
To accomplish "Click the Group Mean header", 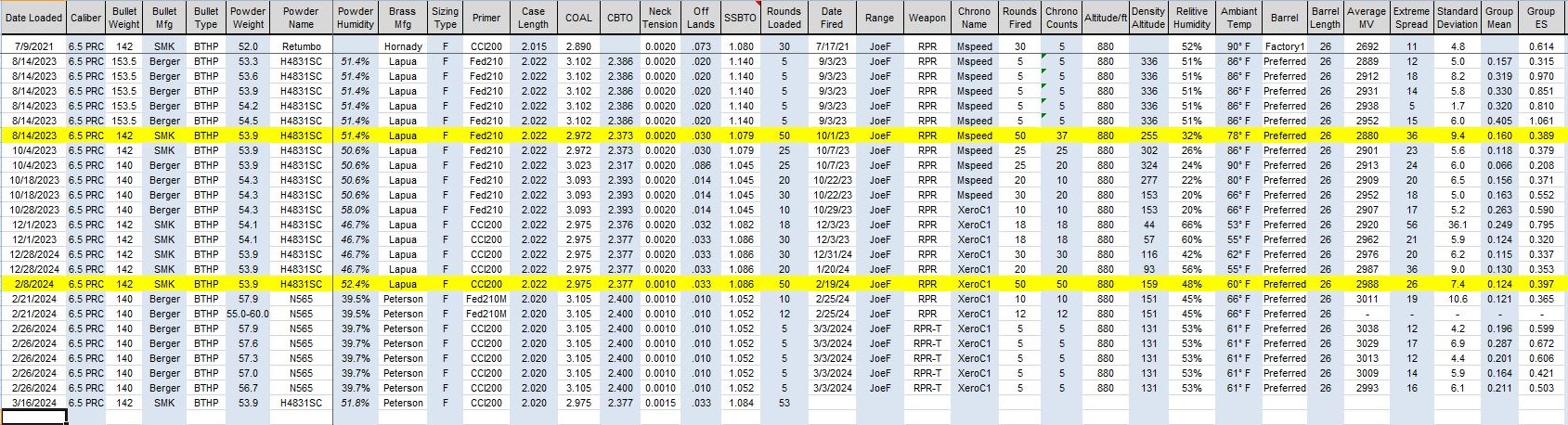I will pyautogui.click(x=1499, y=18).
